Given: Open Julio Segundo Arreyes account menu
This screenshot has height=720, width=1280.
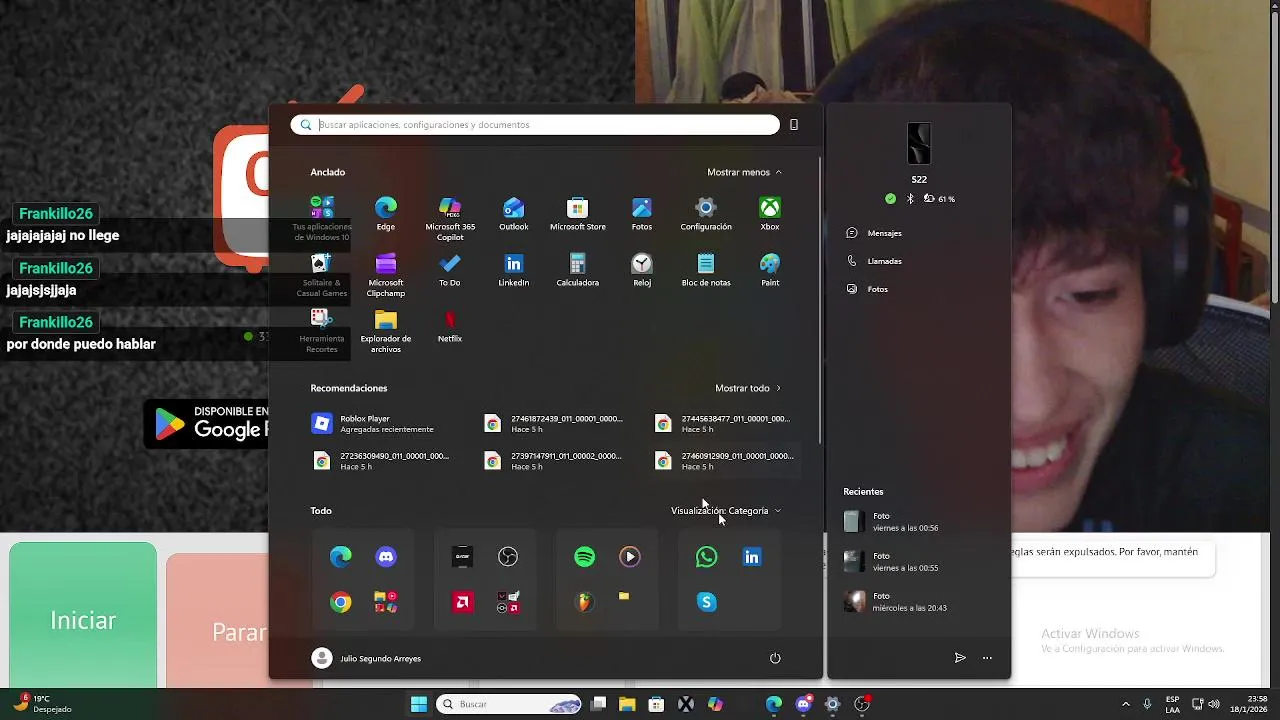Looking at the screenshot, I should tap(366, 658).
